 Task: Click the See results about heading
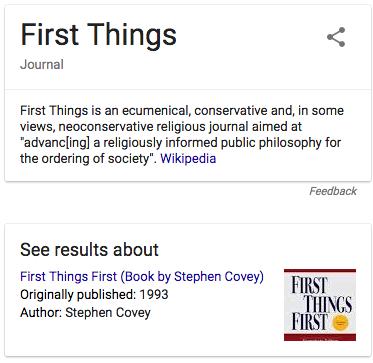[89, 250]
